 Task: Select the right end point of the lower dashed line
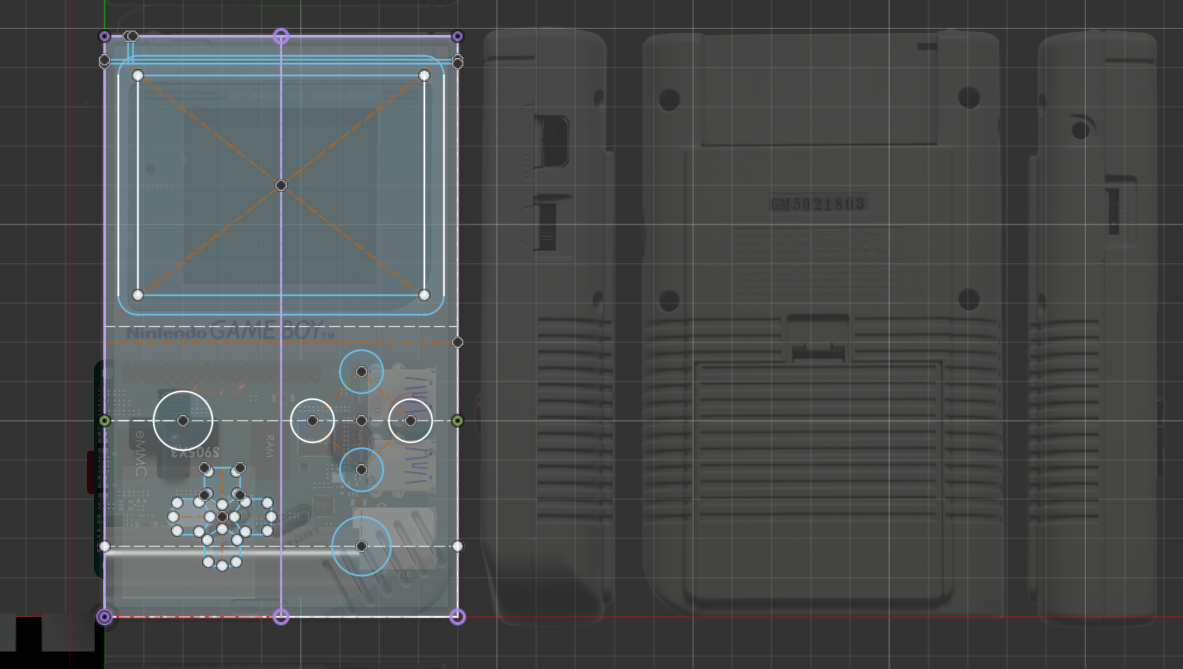tap(457, 547)
